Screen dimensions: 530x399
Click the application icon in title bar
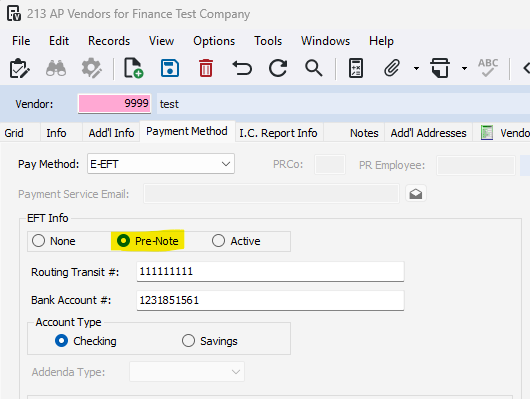click(14, 14)
